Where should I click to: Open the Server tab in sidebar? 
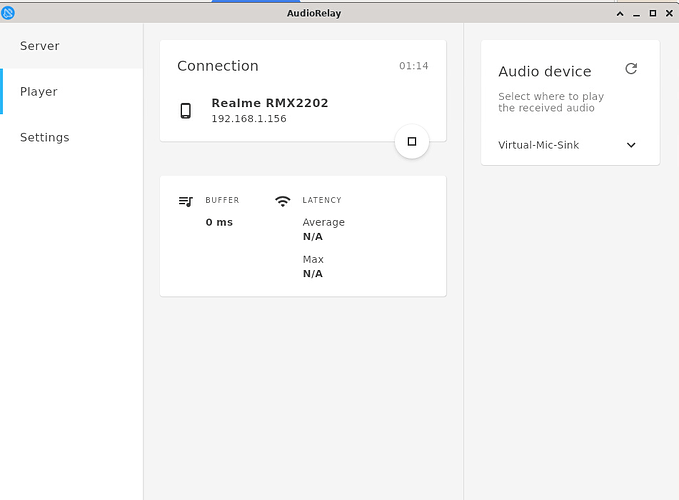click(71, 45)
